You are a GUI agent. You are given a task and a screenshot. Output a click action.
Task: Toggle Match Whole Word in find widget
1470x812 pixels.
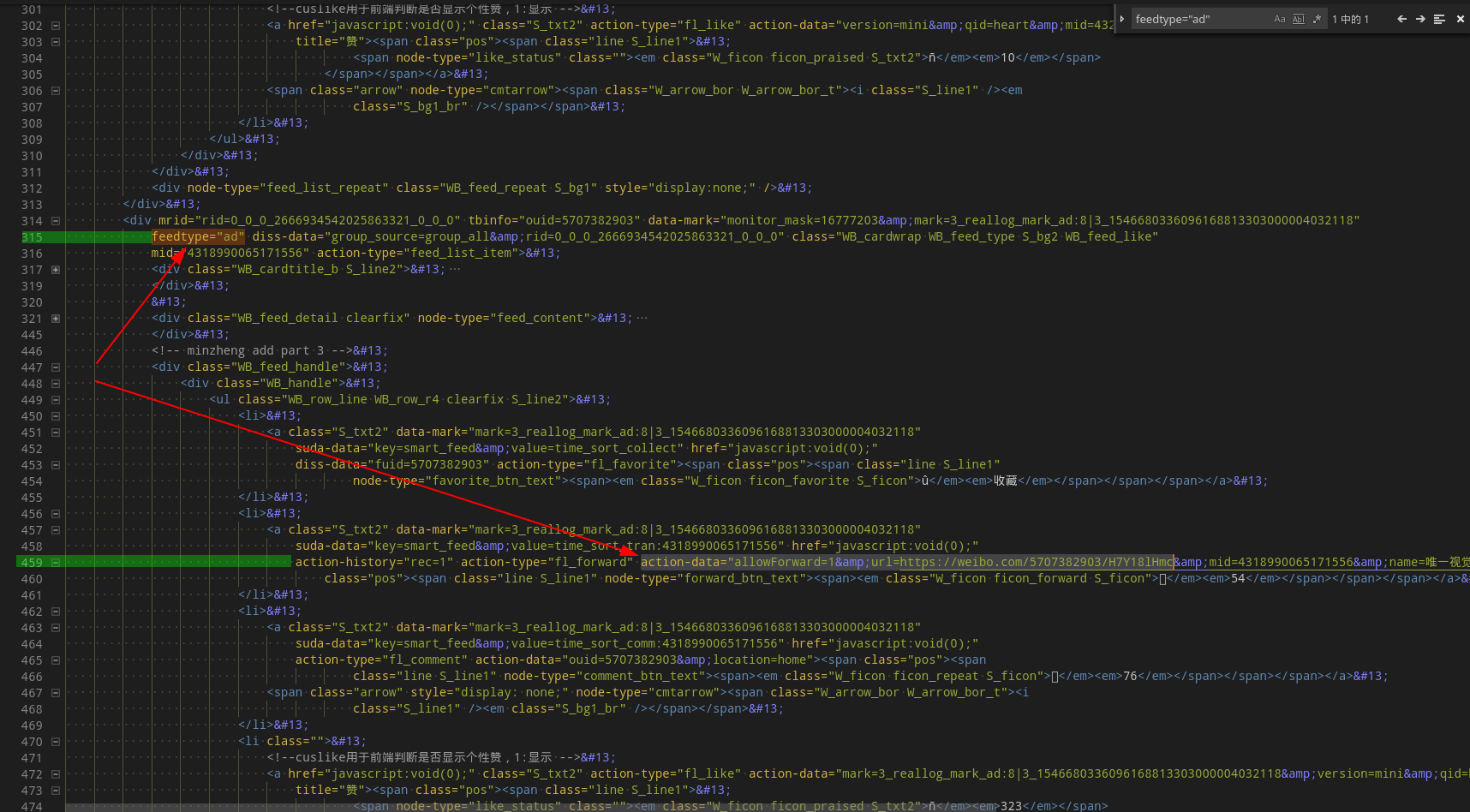coord(1299,19)
